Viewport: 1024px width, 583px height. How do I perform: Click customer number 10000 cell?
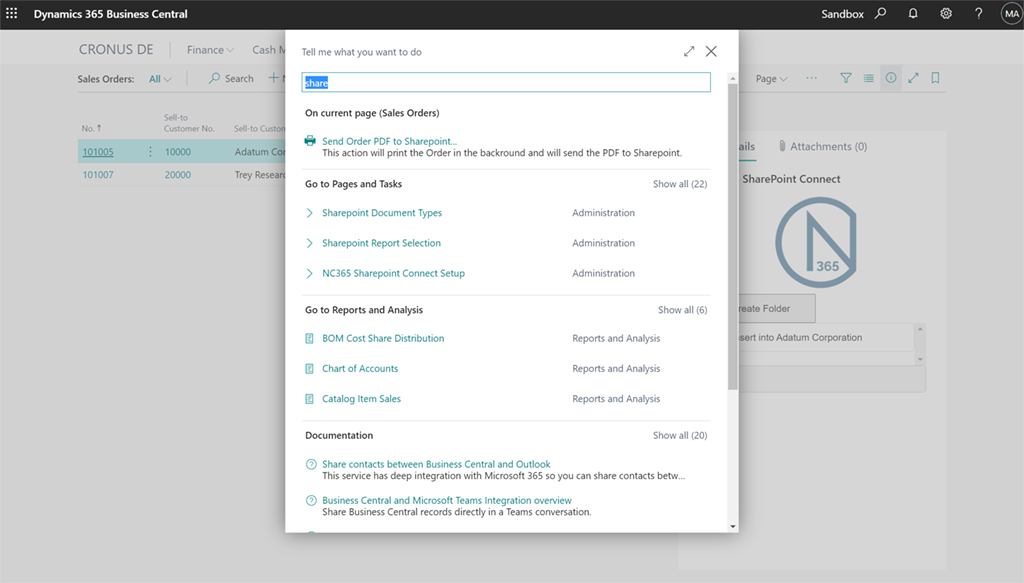178,152
